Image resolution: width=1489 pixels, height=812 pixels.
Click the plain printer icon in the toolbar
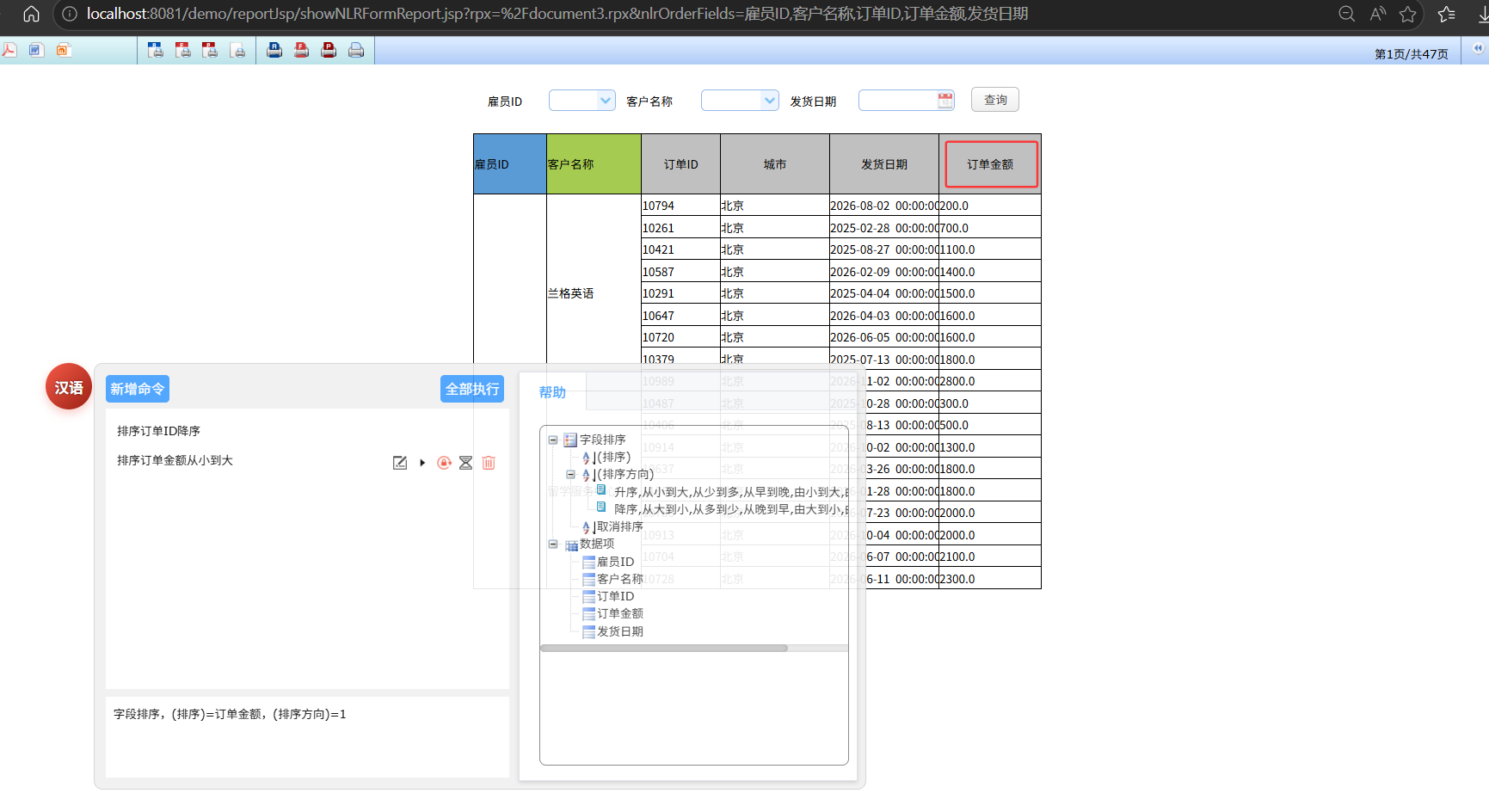tap(356, 50)
